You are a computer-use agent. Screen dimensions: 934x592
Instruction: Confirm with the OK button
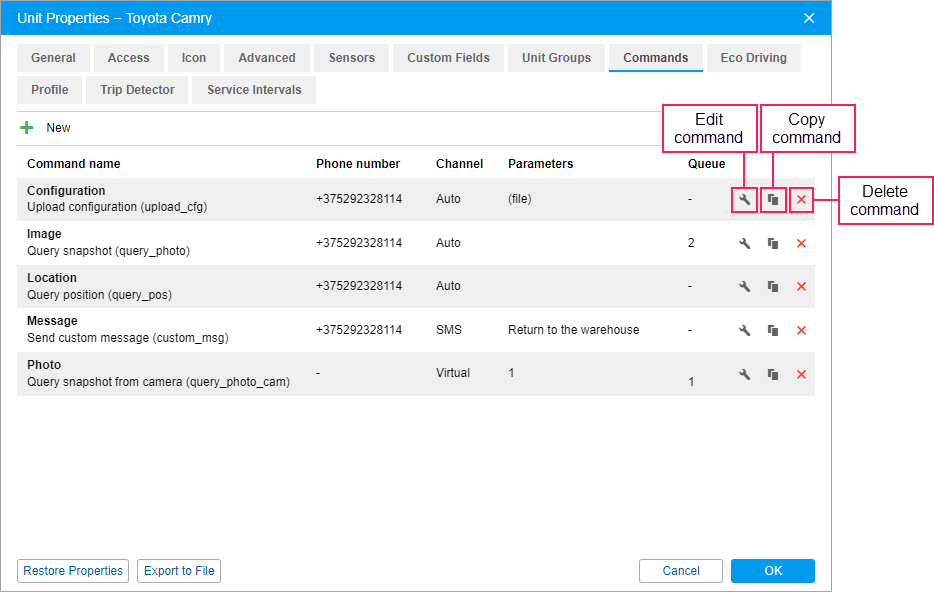(773, 571)
